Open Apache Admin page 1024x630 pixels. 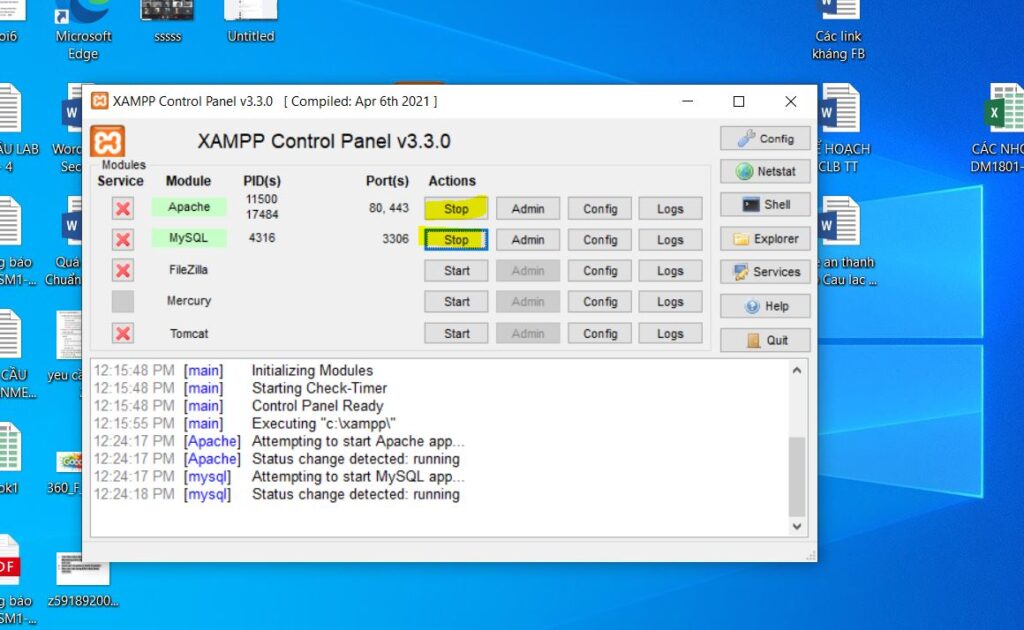(528, 209)
